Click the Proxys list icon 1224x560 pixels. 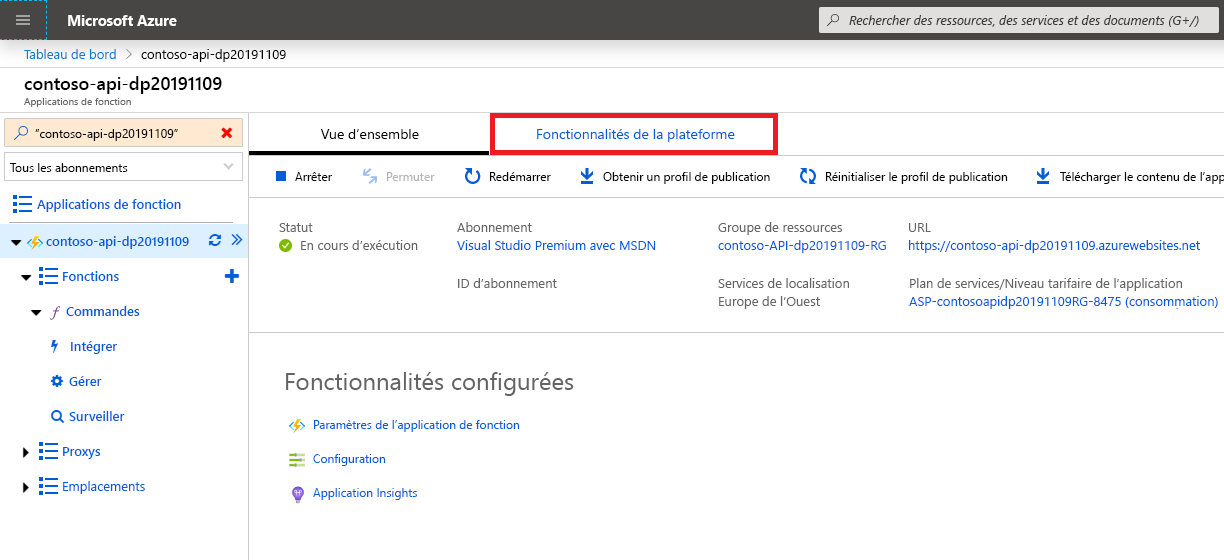[47, 451]
